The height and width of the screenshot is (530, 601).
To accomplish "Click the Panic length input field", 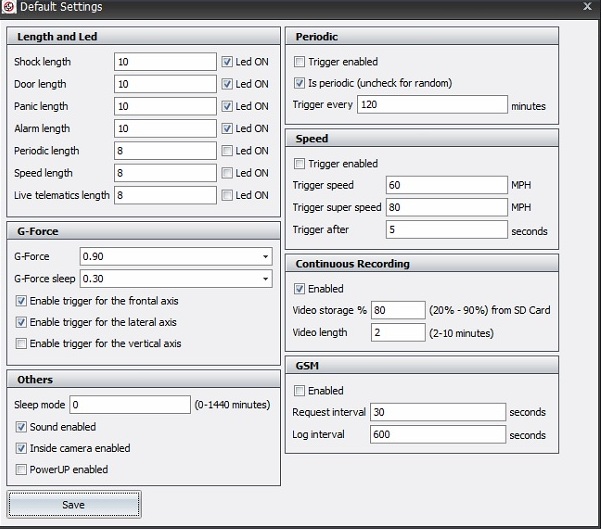I will [165, 106].
